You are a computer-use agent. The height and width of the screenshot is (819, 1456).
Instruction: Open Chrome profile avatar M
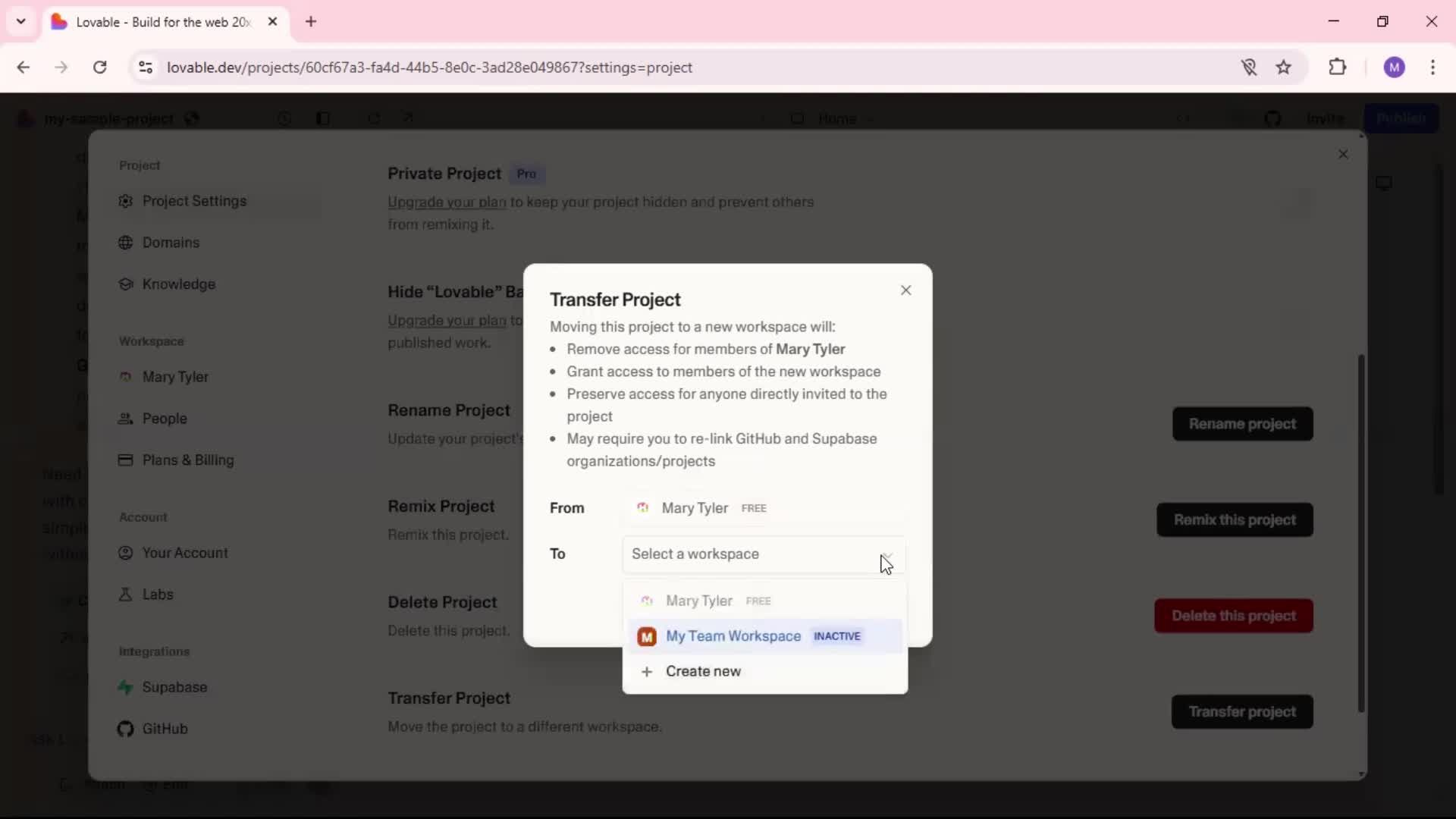(x=1394, y=67)
